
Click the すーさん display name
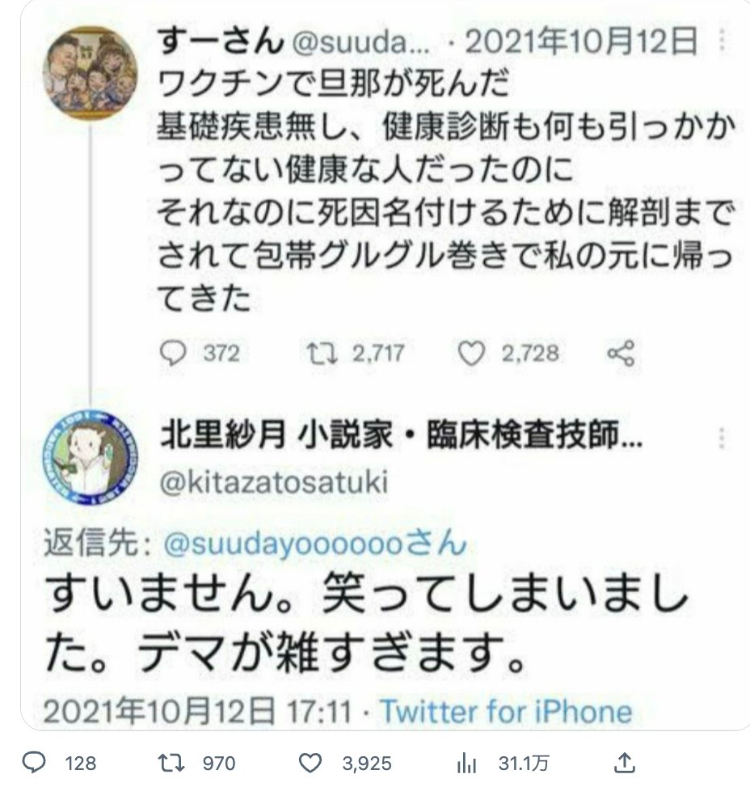[x=221, y=41]
